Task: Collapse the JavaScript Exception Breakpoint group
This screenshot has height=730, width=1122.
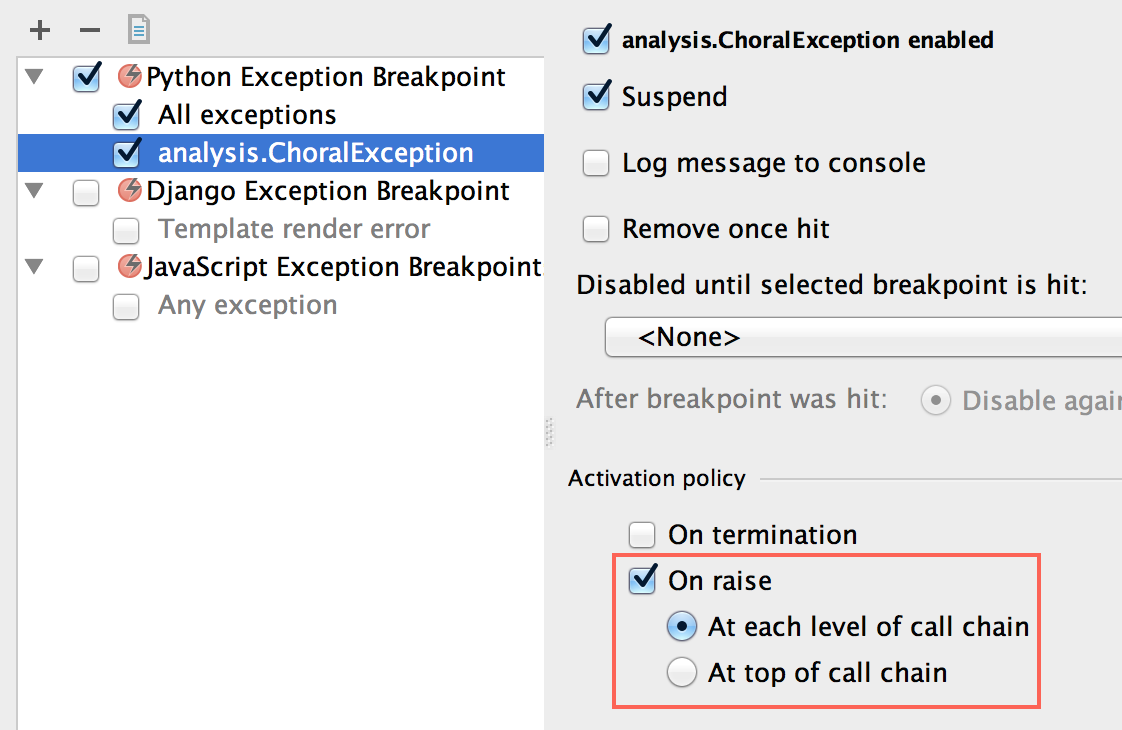Action: (x=36, y=267)
